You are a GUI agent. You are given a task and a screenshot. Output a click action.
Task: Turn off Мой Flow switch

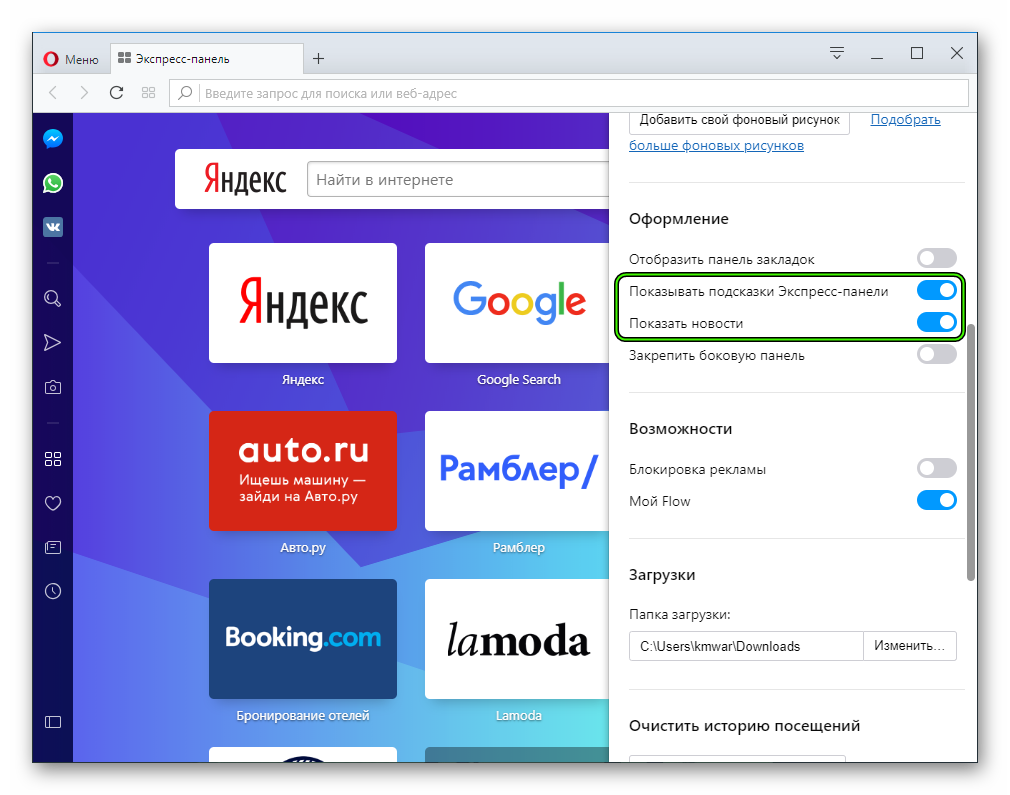tap(937, 500)
